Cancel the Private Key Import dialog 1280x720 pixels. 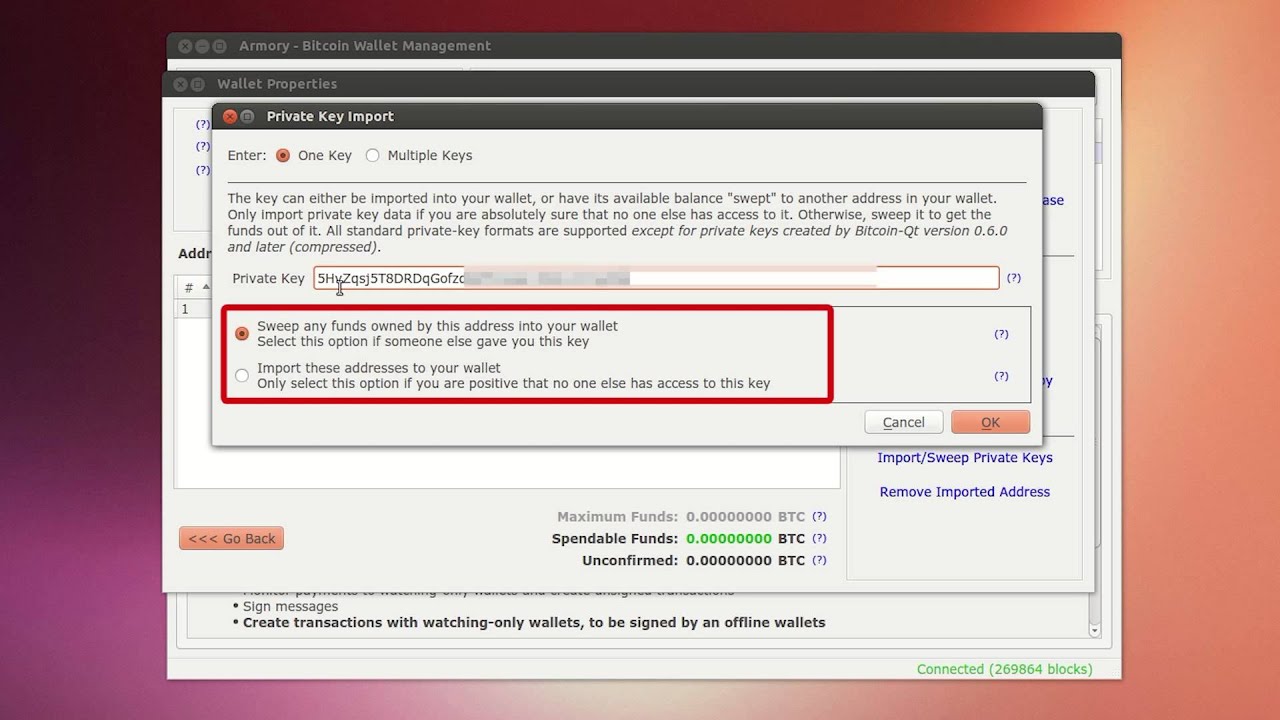[x=904, y=422]
